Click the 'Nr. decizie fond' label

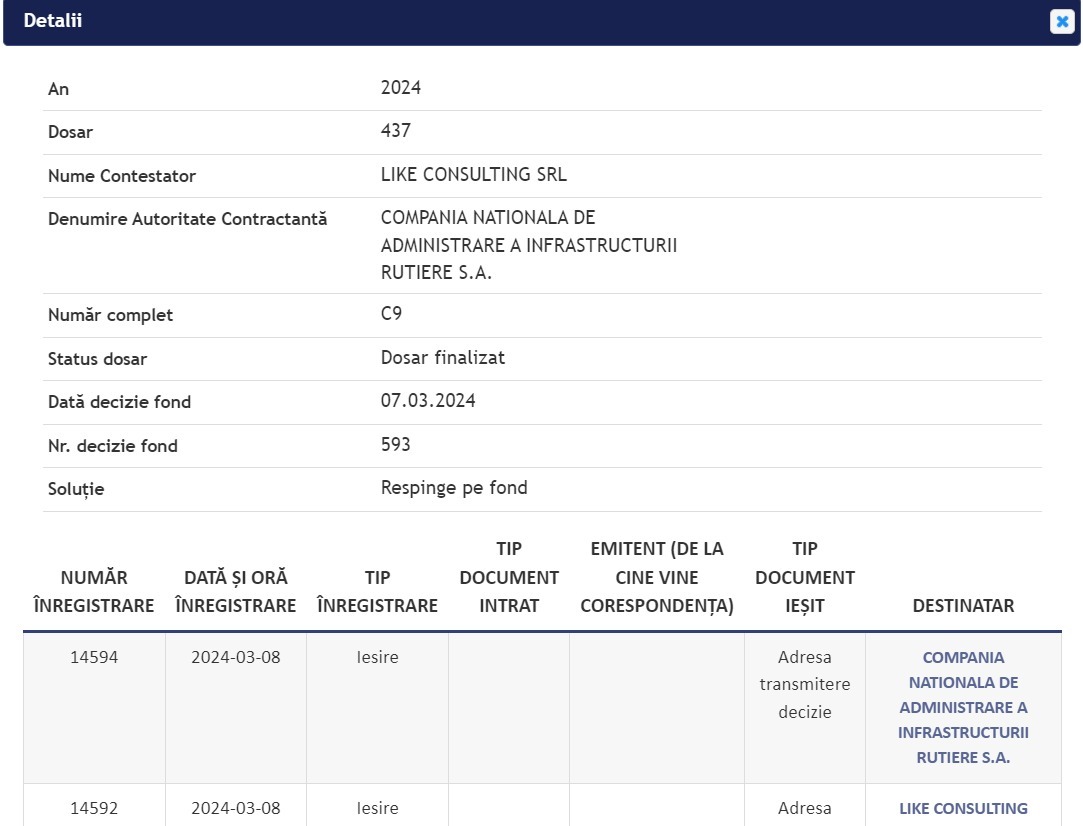113,446
